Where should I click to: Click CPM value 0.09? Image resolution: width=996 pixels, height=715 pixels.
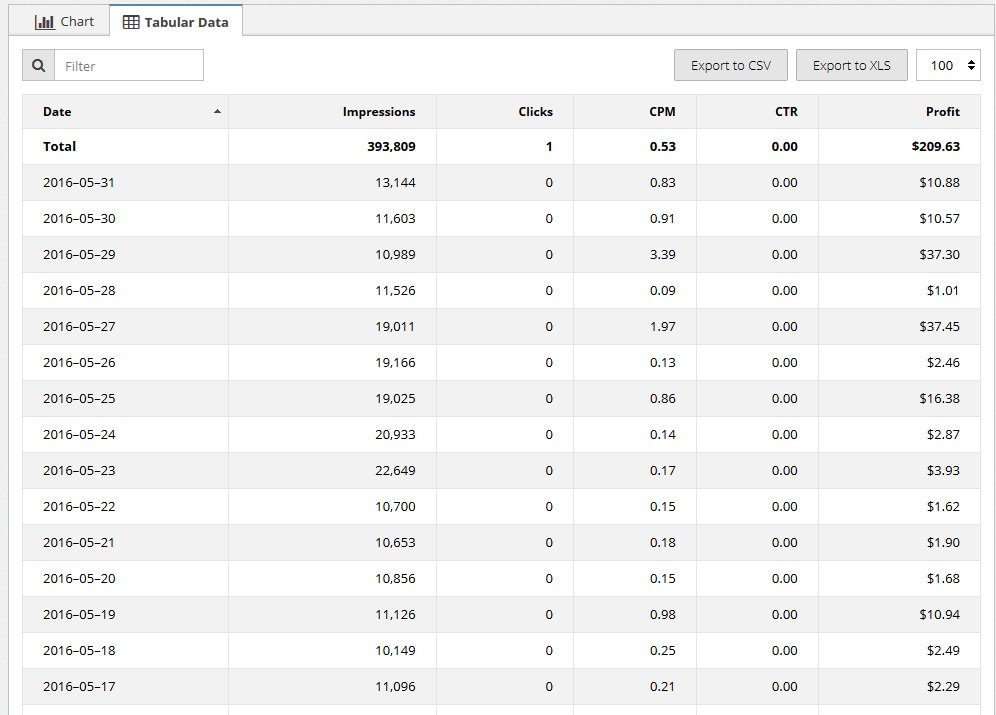click(663, 291)
